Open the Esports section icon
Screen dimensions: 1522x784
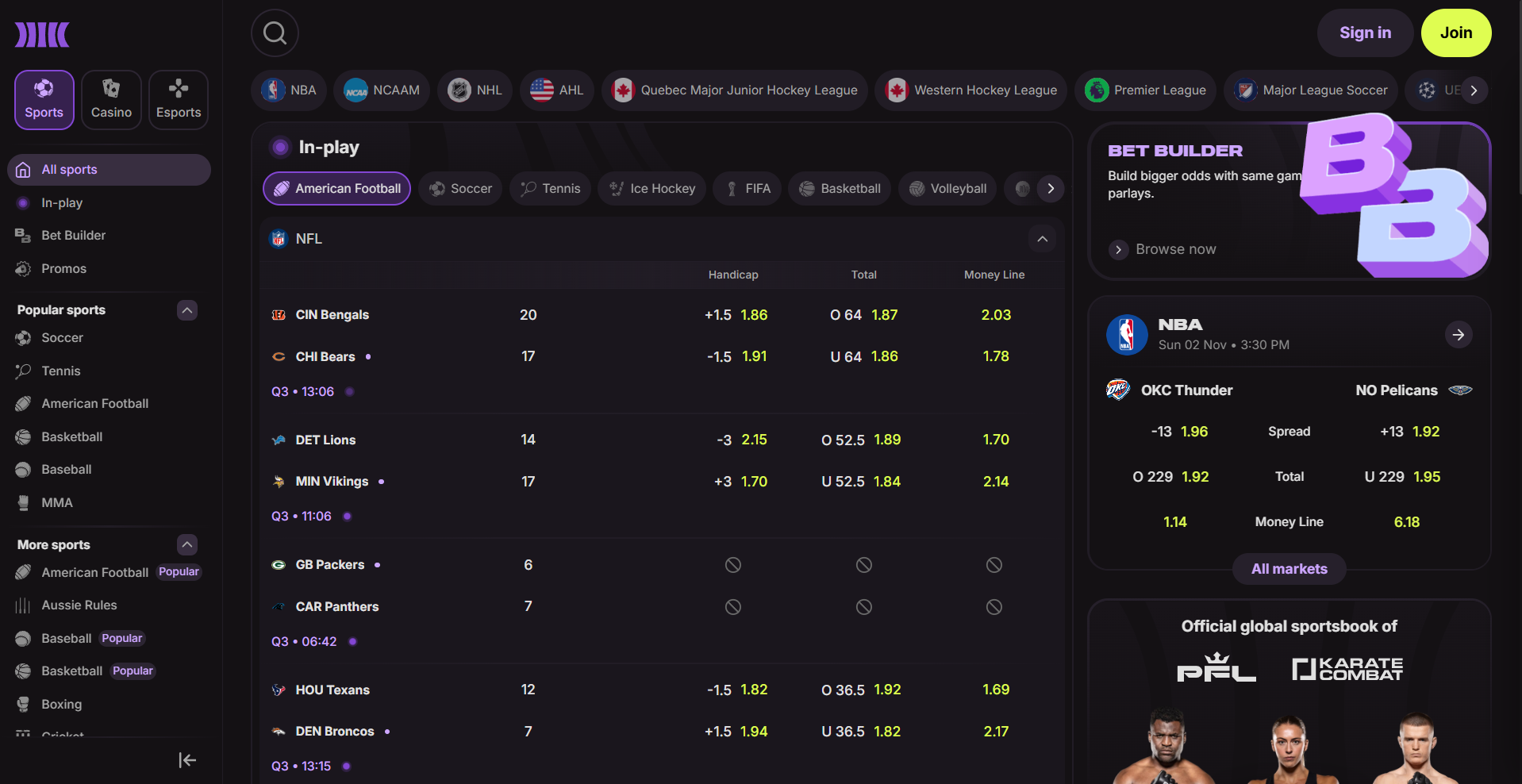179,100
